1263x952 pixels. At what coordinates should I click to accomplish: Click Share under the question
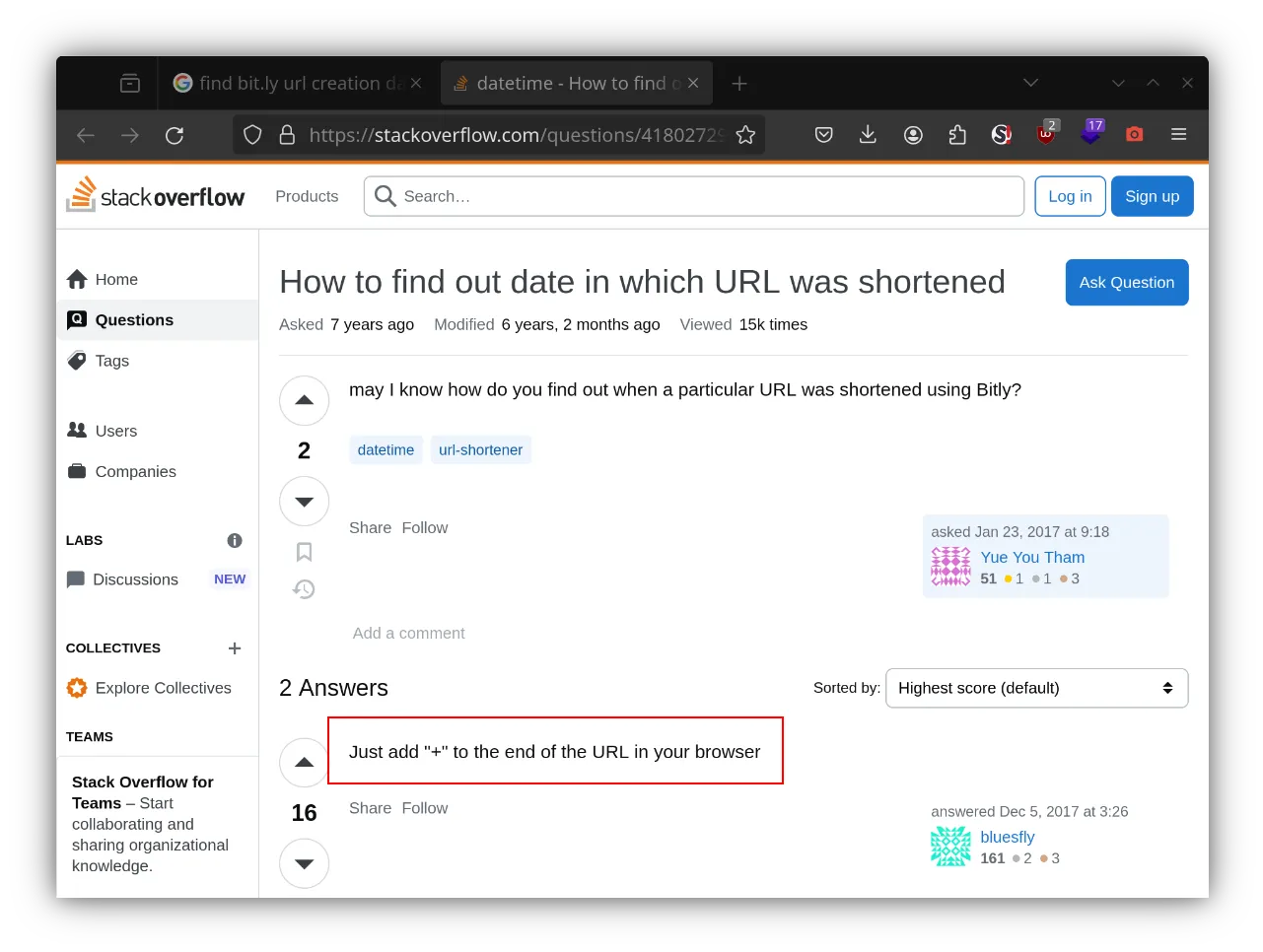[x=370, y=528]
